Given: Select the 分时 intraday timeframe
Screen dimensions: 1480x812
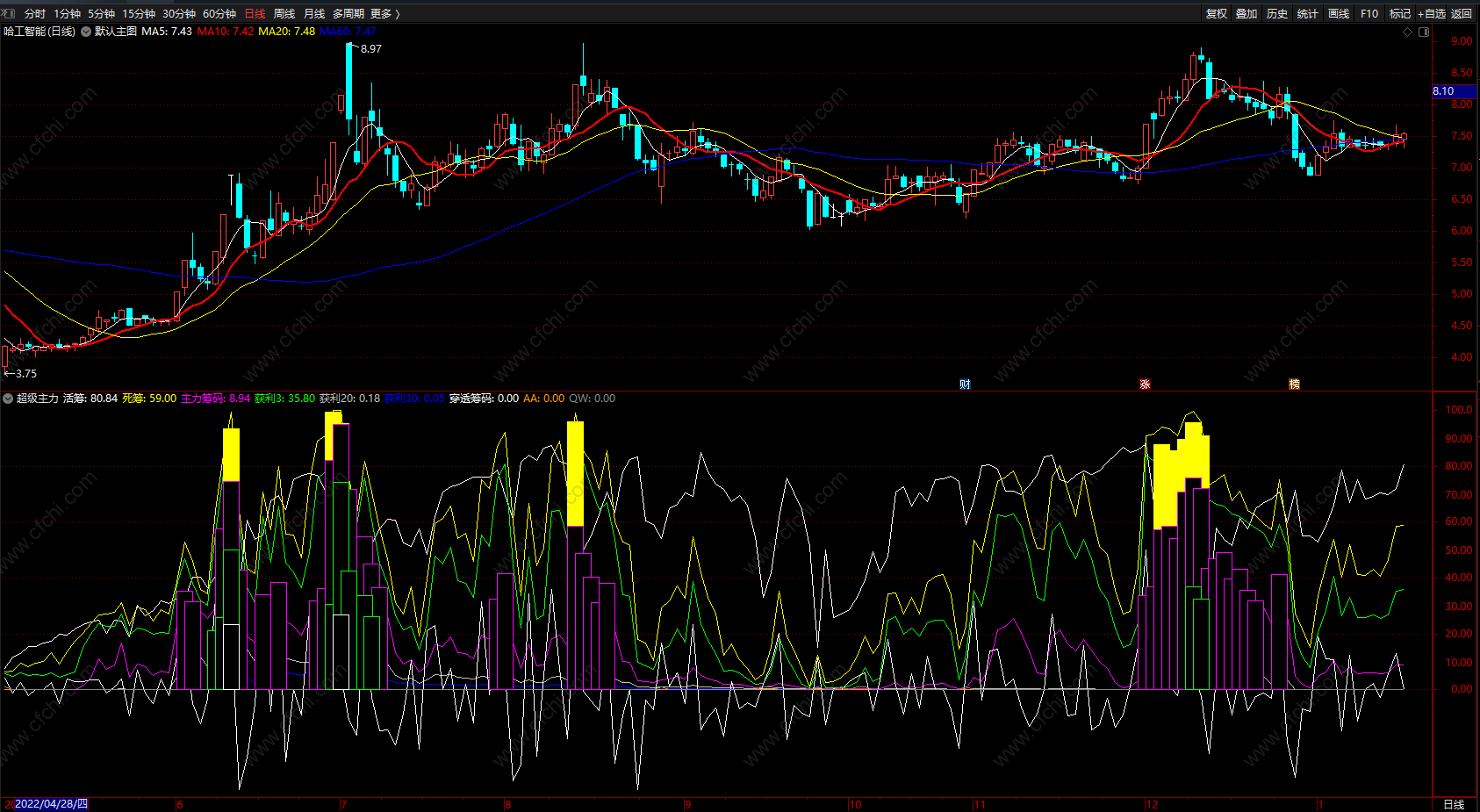Looking at the screenshot, I should point(35,13).
